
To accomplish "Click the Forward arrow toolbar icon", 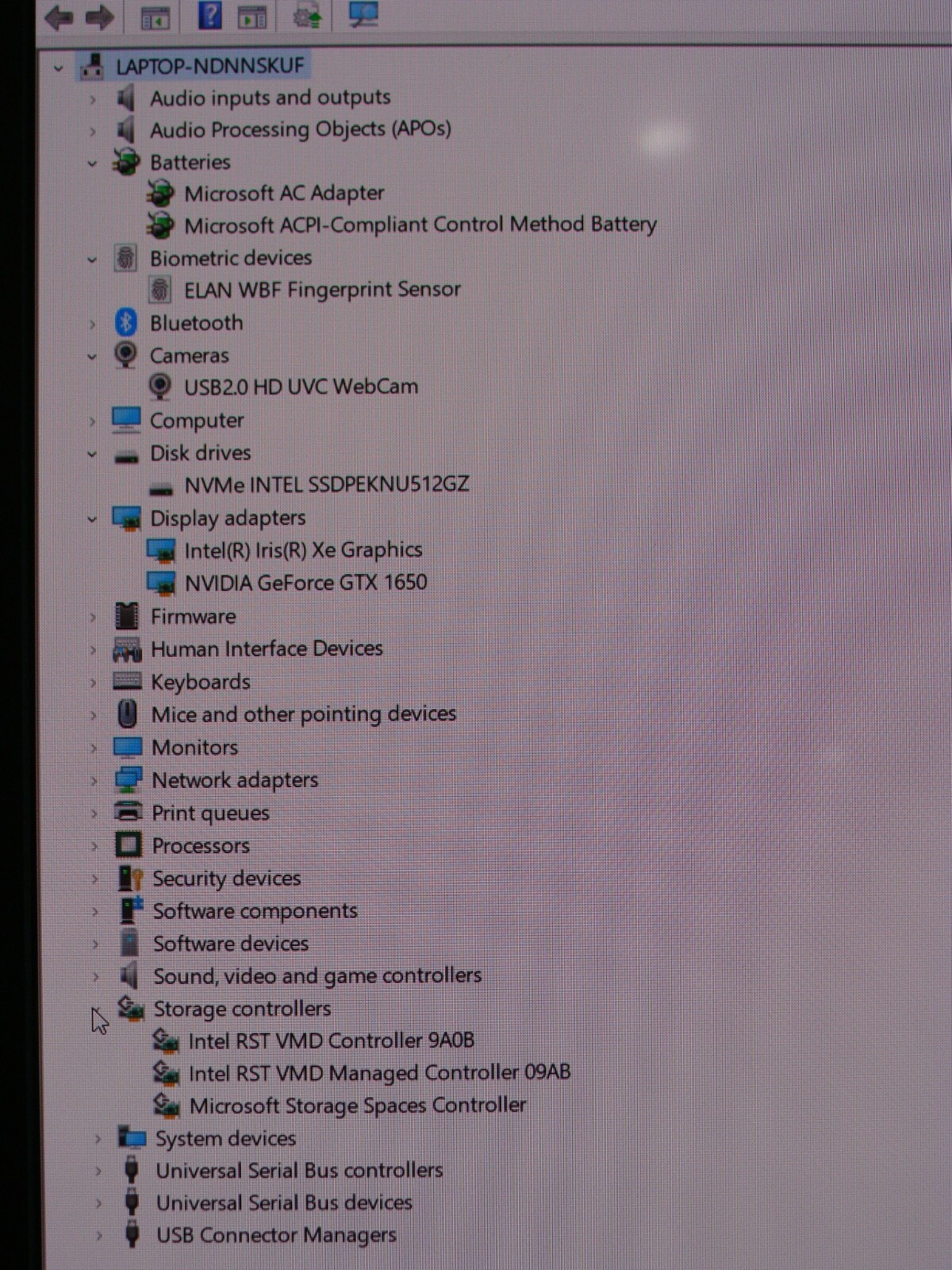I will [x=99, y=17].
